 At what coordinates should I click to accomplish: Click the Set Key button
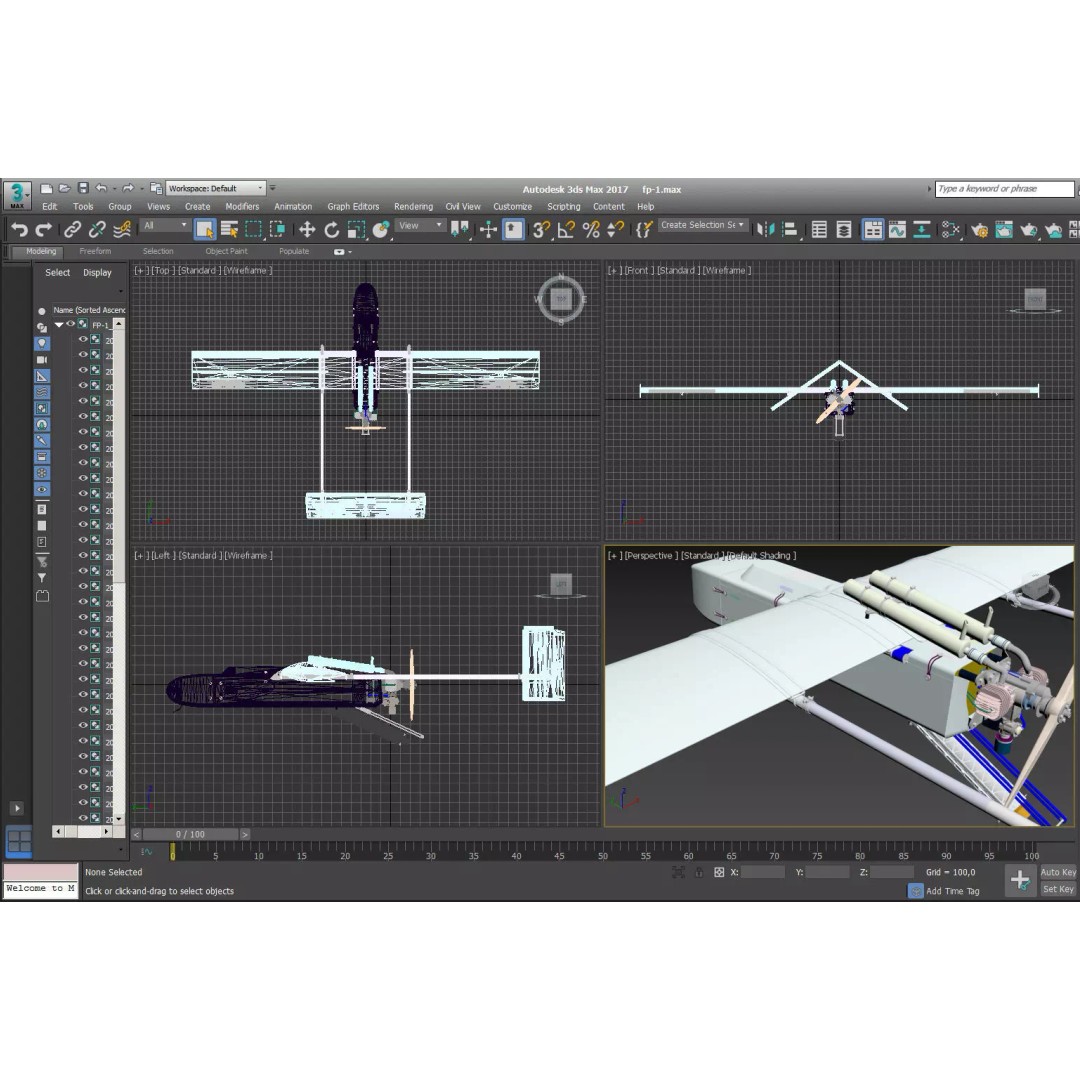tap(1057, 889)
